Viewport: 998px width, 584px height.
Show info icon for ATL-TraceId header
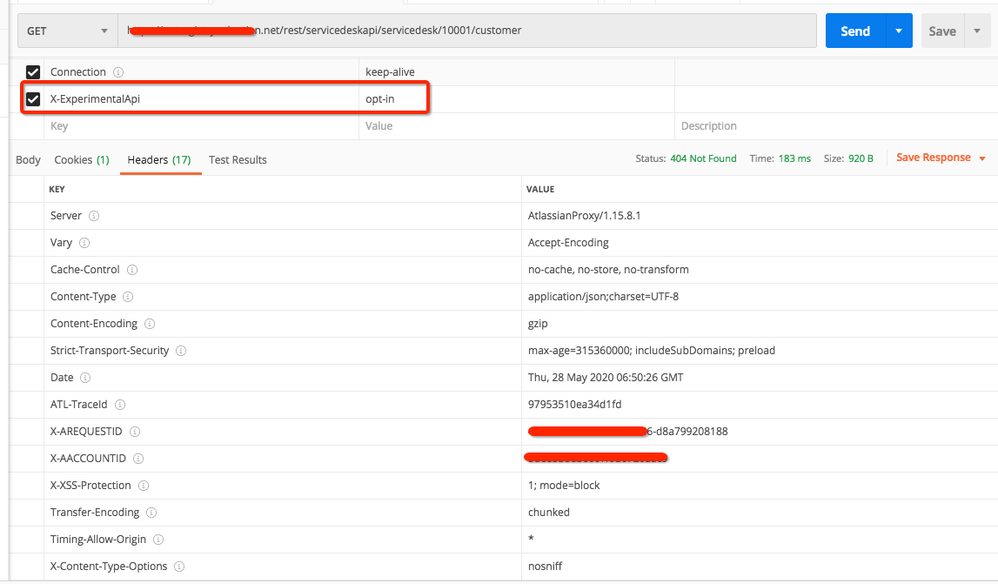[120, 404]
